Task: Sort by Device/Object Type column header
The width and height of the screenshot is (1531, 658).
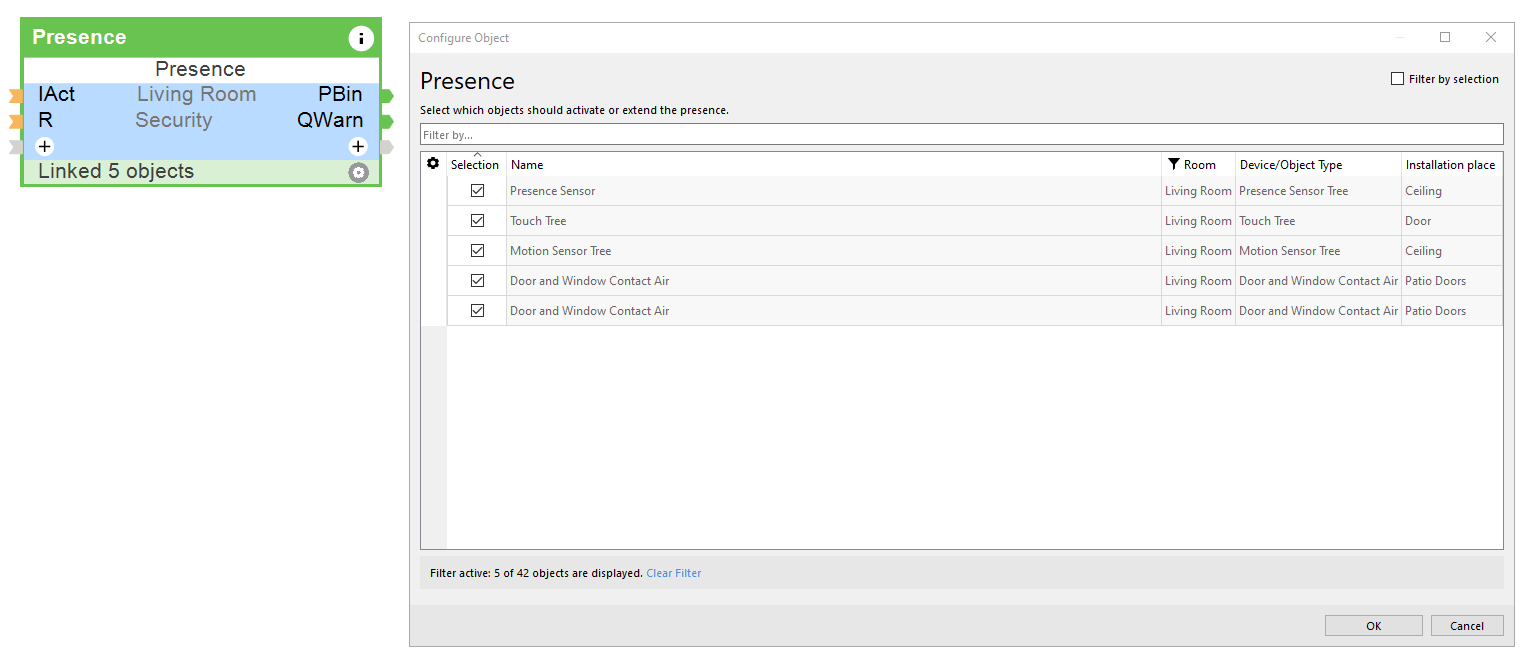Action: click(x=1290, y=165)
